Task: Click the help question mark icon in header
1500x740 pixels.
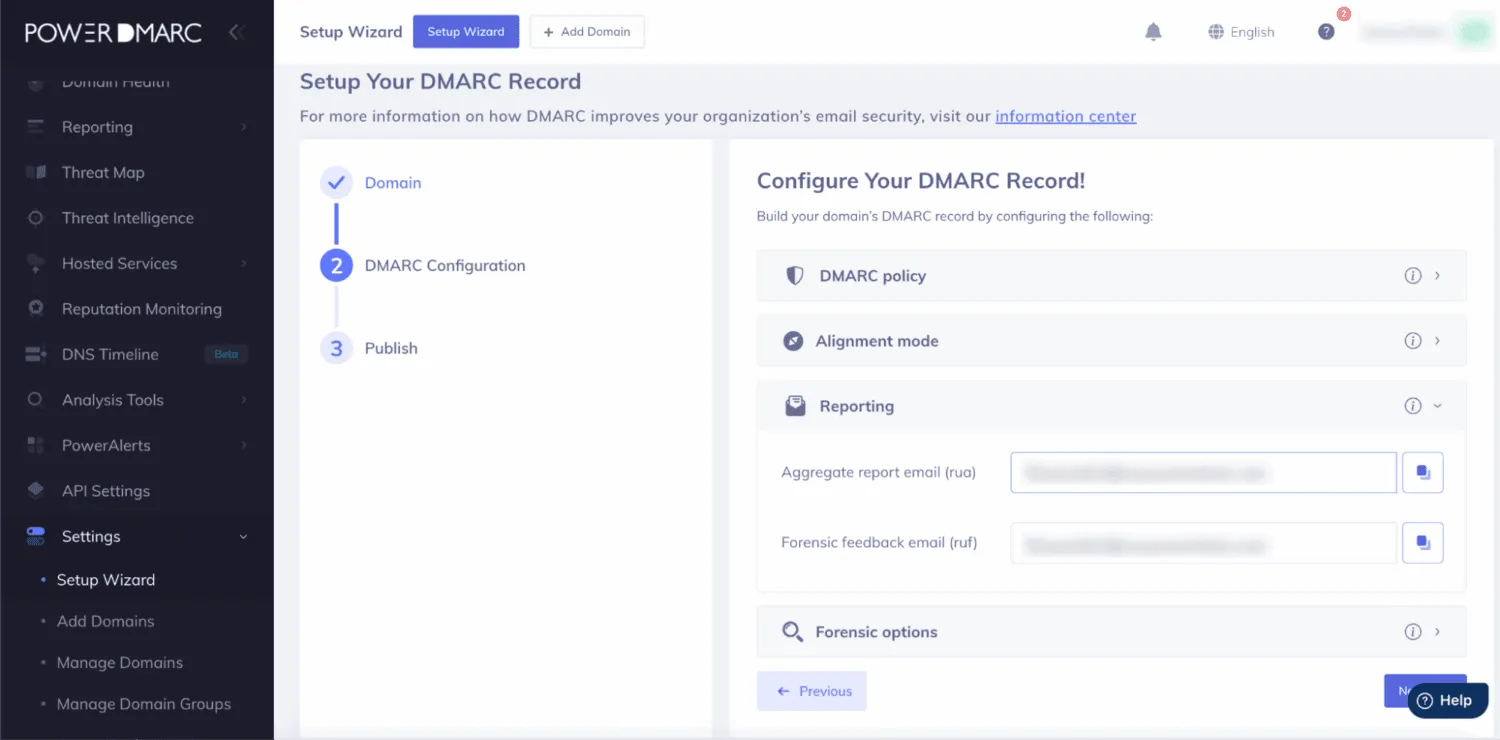Action: pos(1326,32)
